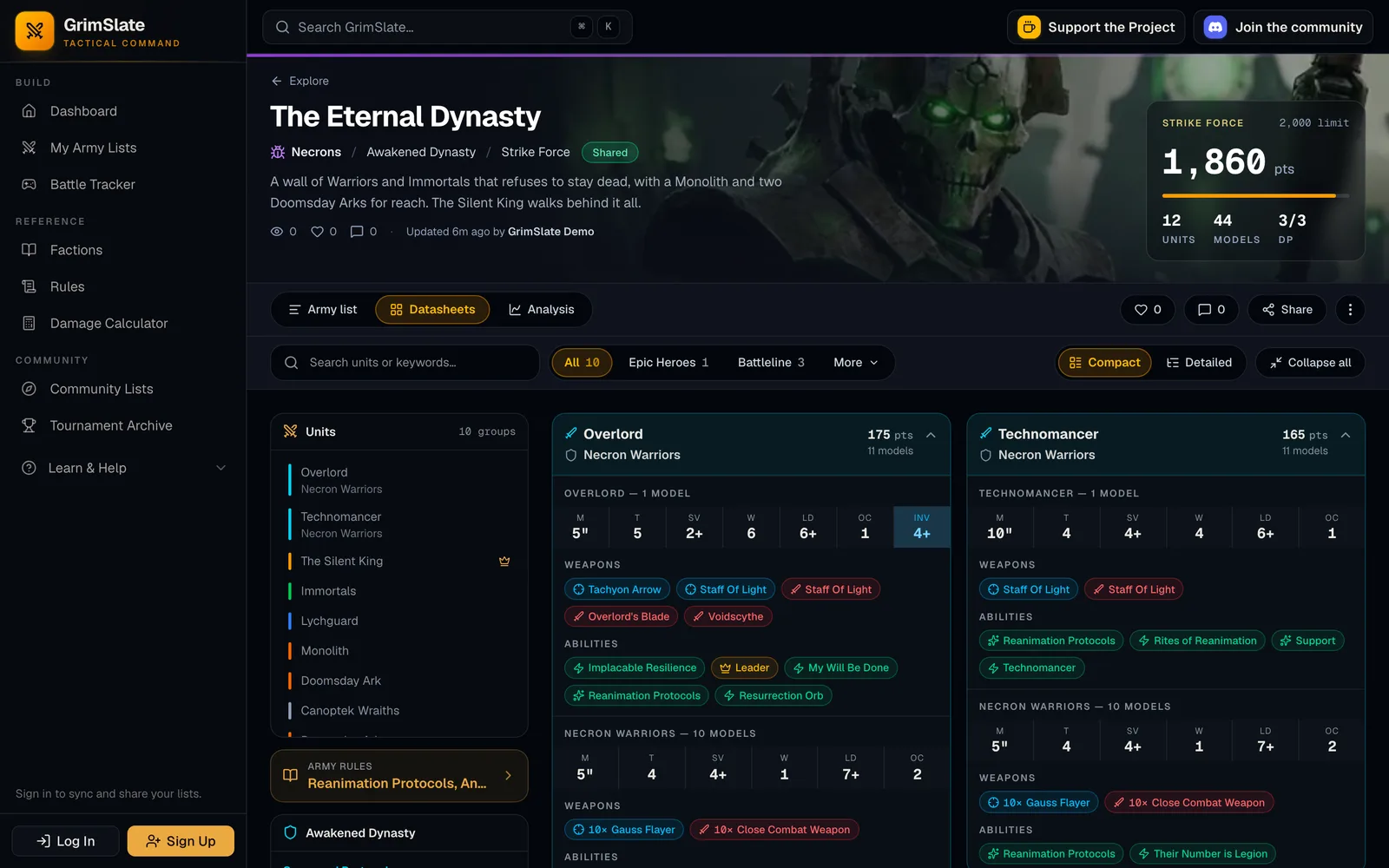Go back via the Explore link
The image size is (1389, 868).
coord(300,81)
